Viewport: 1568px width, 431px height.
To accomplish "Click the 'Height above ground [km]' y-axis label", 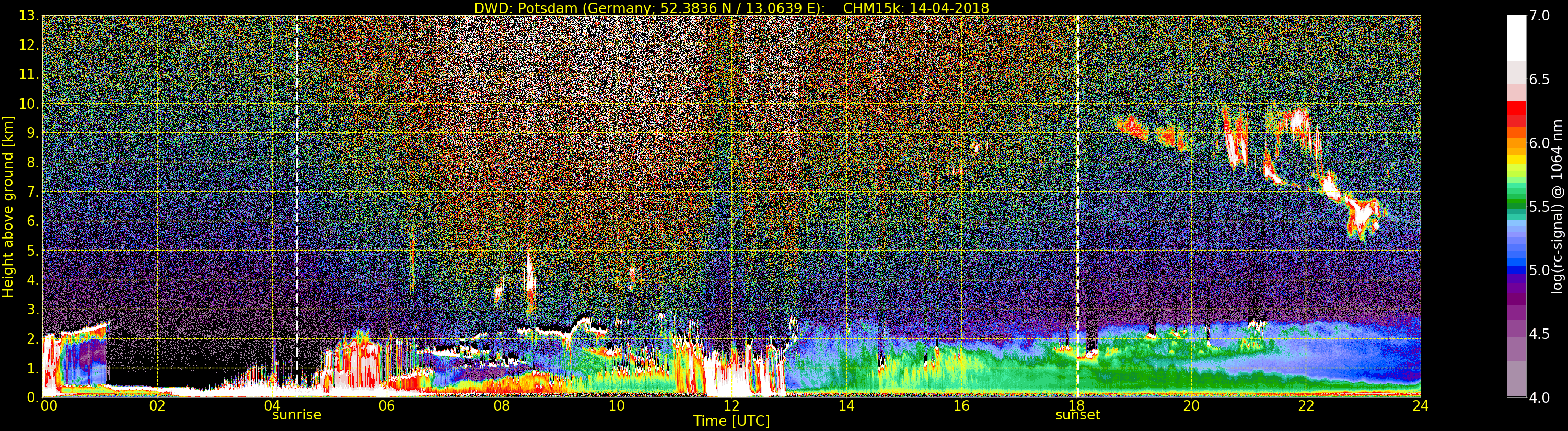I will click(x=8, y=206).
